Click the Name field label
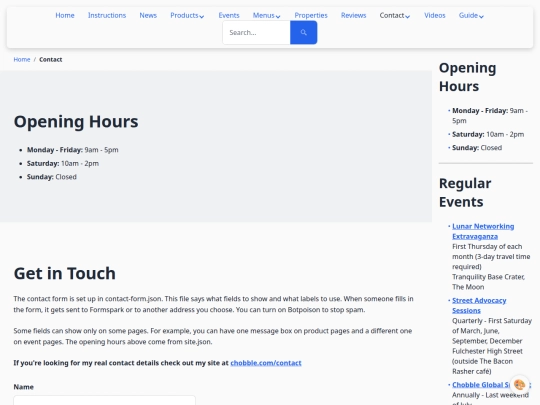This screenshot has height=405, width=540. (x=23, y=387)
